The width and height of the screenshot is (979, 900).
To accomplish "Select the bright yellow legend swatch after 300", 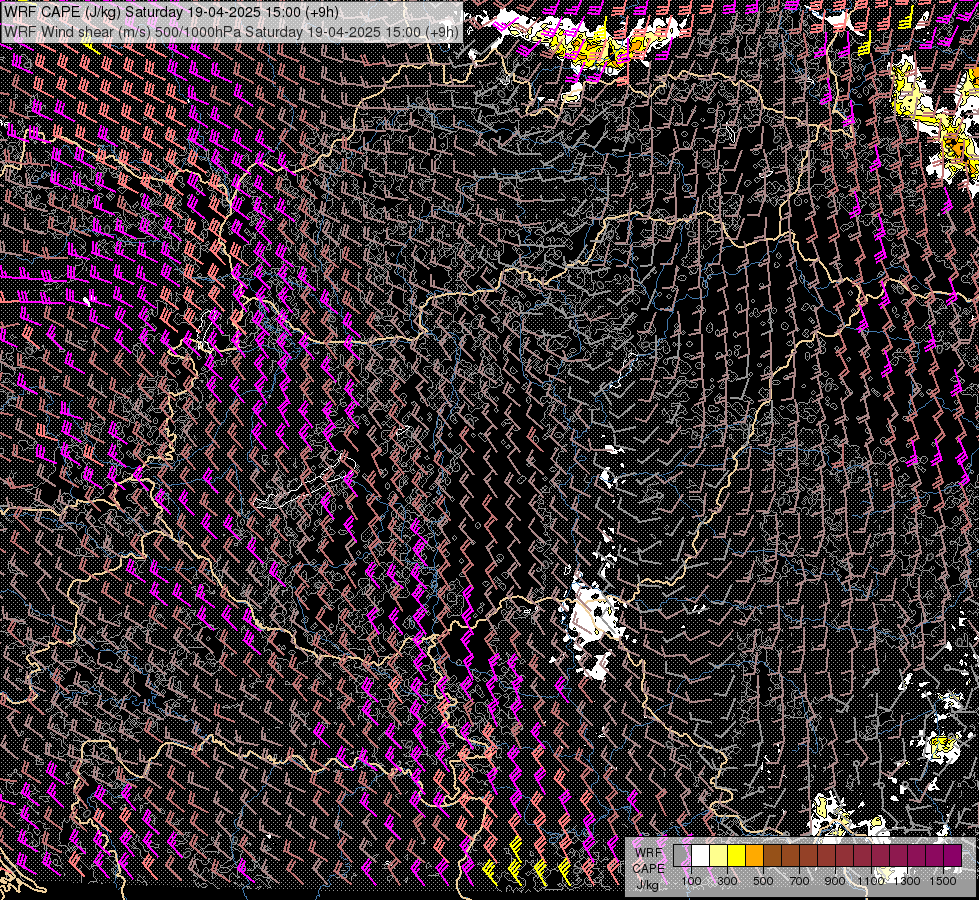I will (737, 855).
